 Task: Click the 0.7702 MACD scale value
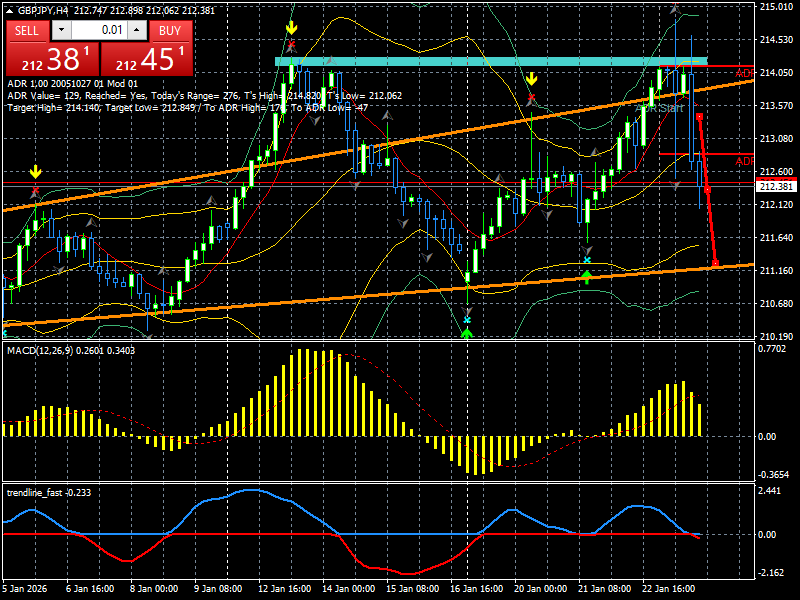tap(772, 349)
